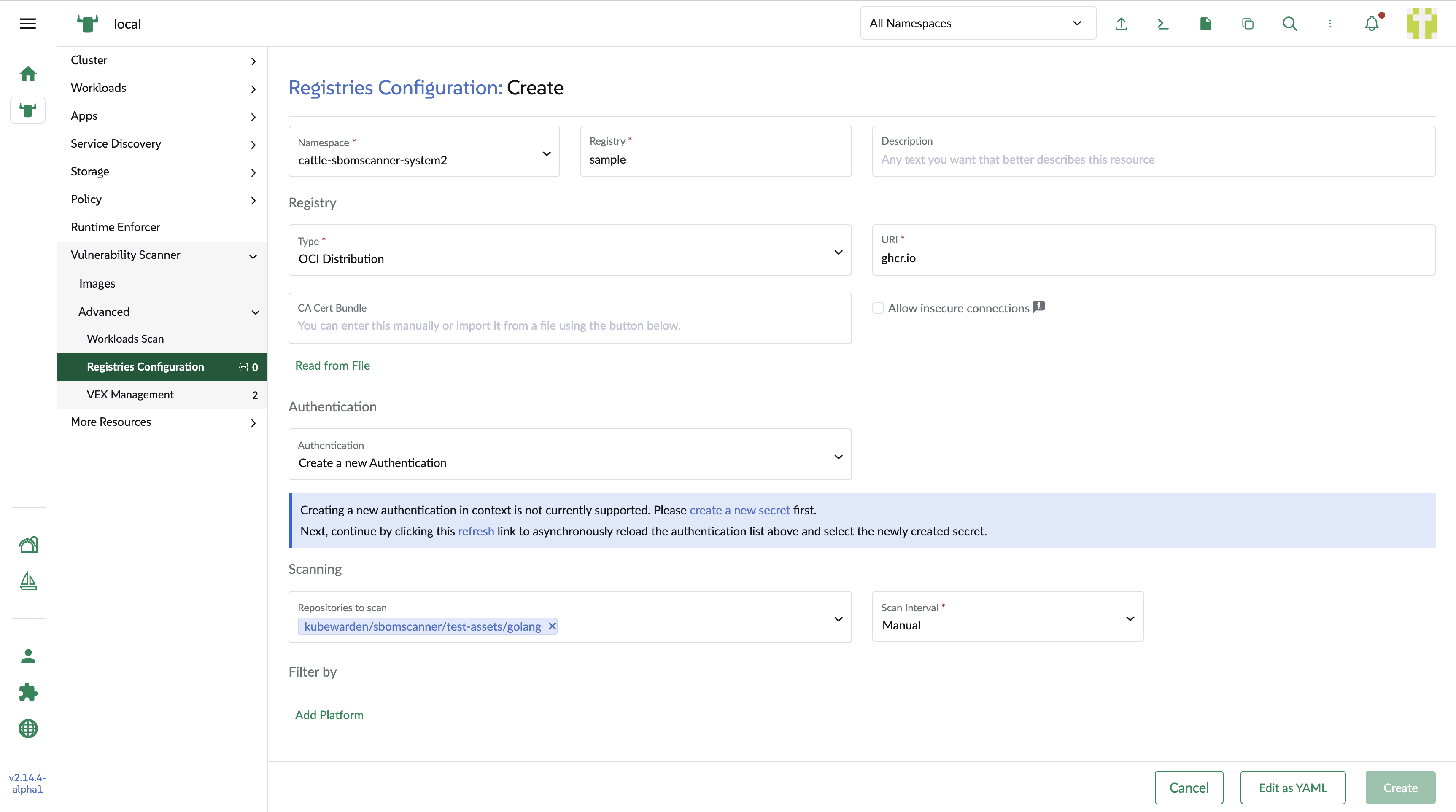Screen dimensions: 1456x812
Task: Copy KubeConfig to clipboard icon
Action: [1248, 24]
